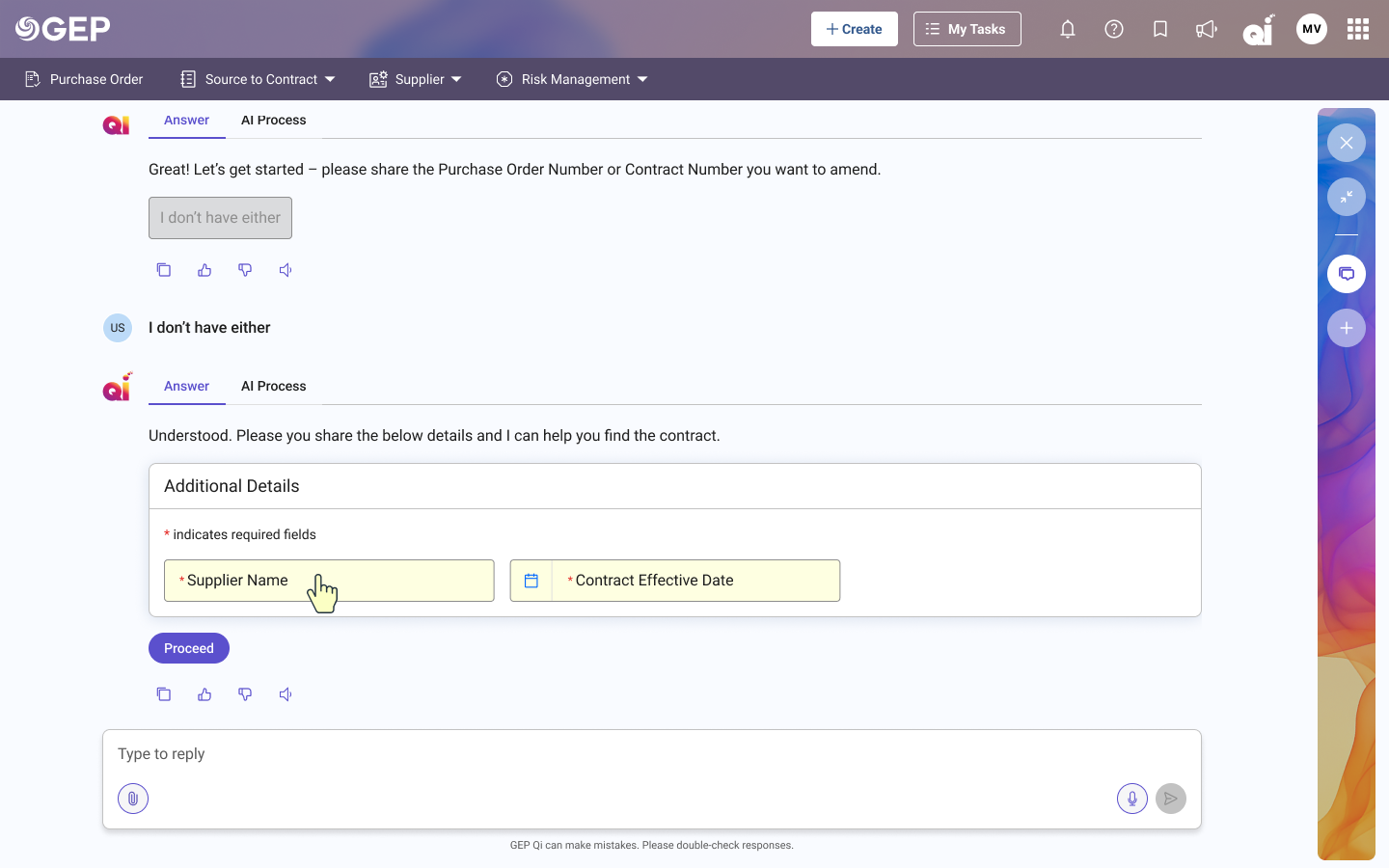Select the second Answer tab
Image resolution: width=1389 pixels, height=868 pixels.
click(186, 386)
